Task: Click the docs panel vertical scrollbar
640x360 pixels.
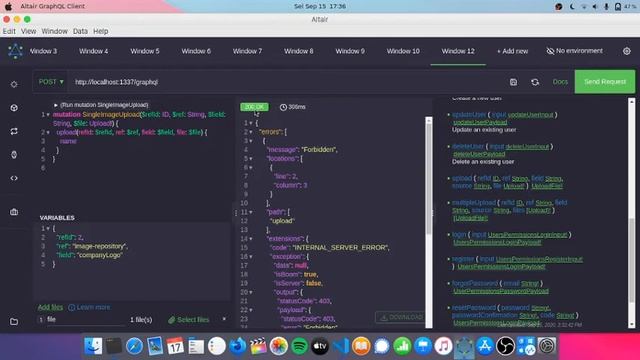Action: click(631, 213)
